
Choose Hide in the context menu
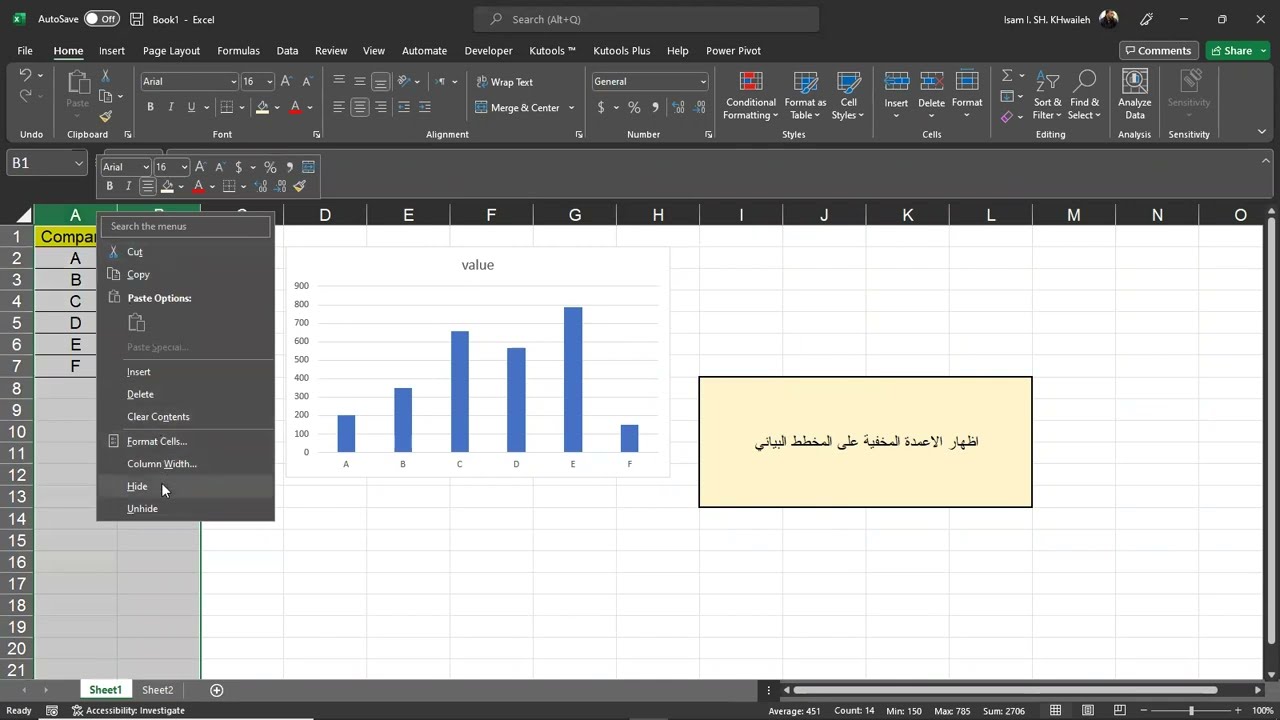click(185, 486)
